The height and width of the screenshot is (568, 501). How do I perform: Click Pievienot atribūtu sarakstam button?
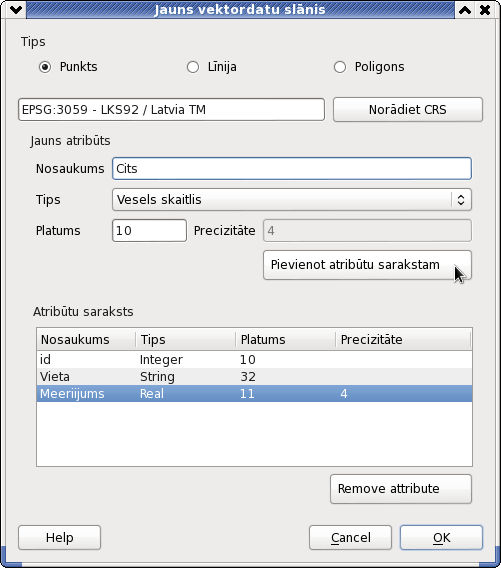[x=367, y=265]
